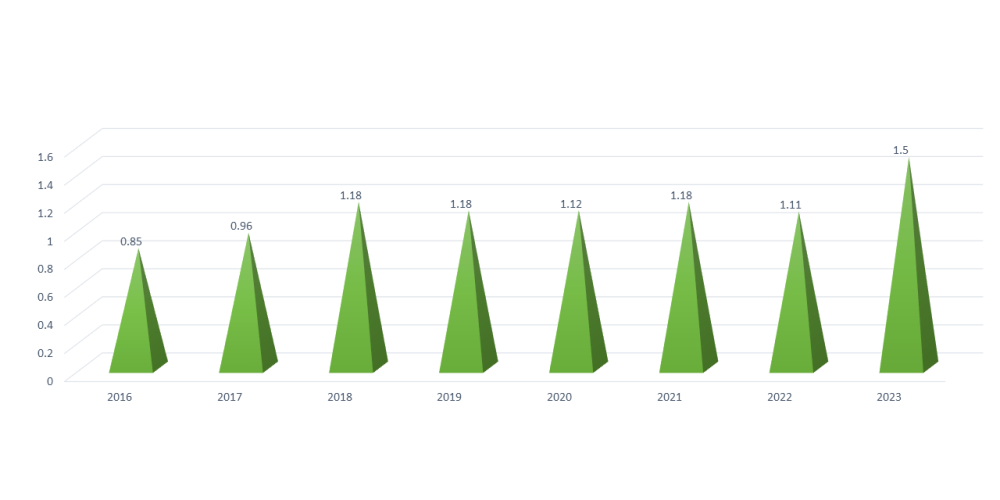This screenshot has height=500, width=1000.
Task: Select the 2023 horizontal axis label
Action: click(889, 397)
